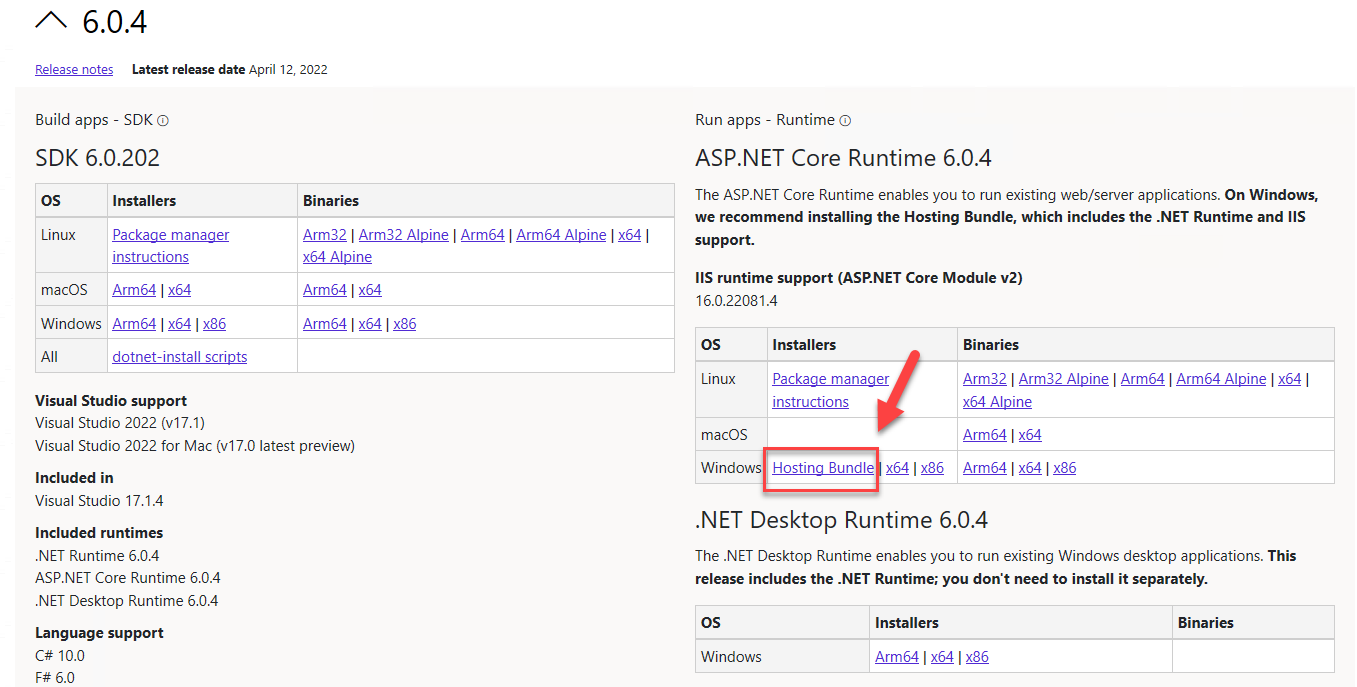Download SDK Windows x86 installer
The width and height of the screenshot is (1357, 687).
click(215, 324)
